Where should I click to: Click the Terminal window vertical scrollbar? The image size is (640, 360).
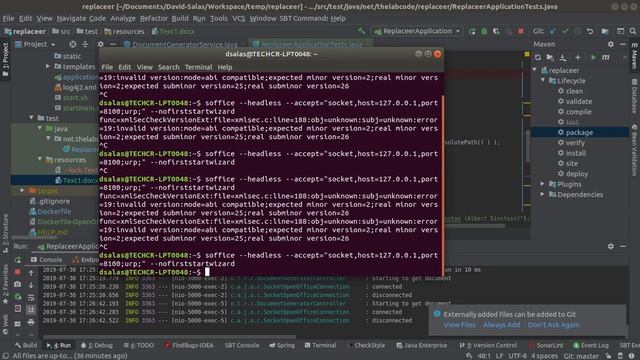pos(442,185)
